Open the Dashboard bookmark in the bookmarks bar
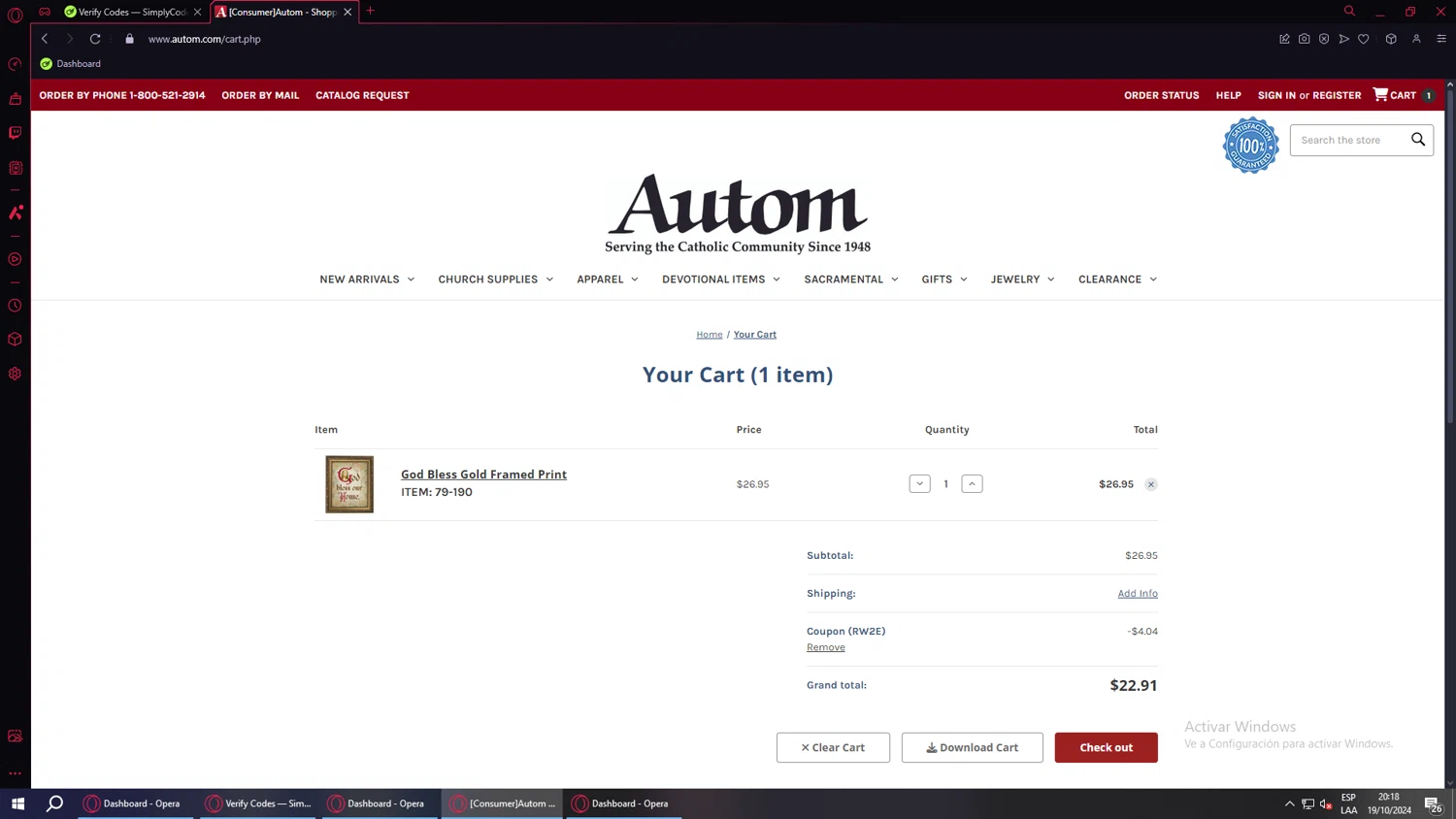Viewport: 1456px width, 819px height. [71, 64]
